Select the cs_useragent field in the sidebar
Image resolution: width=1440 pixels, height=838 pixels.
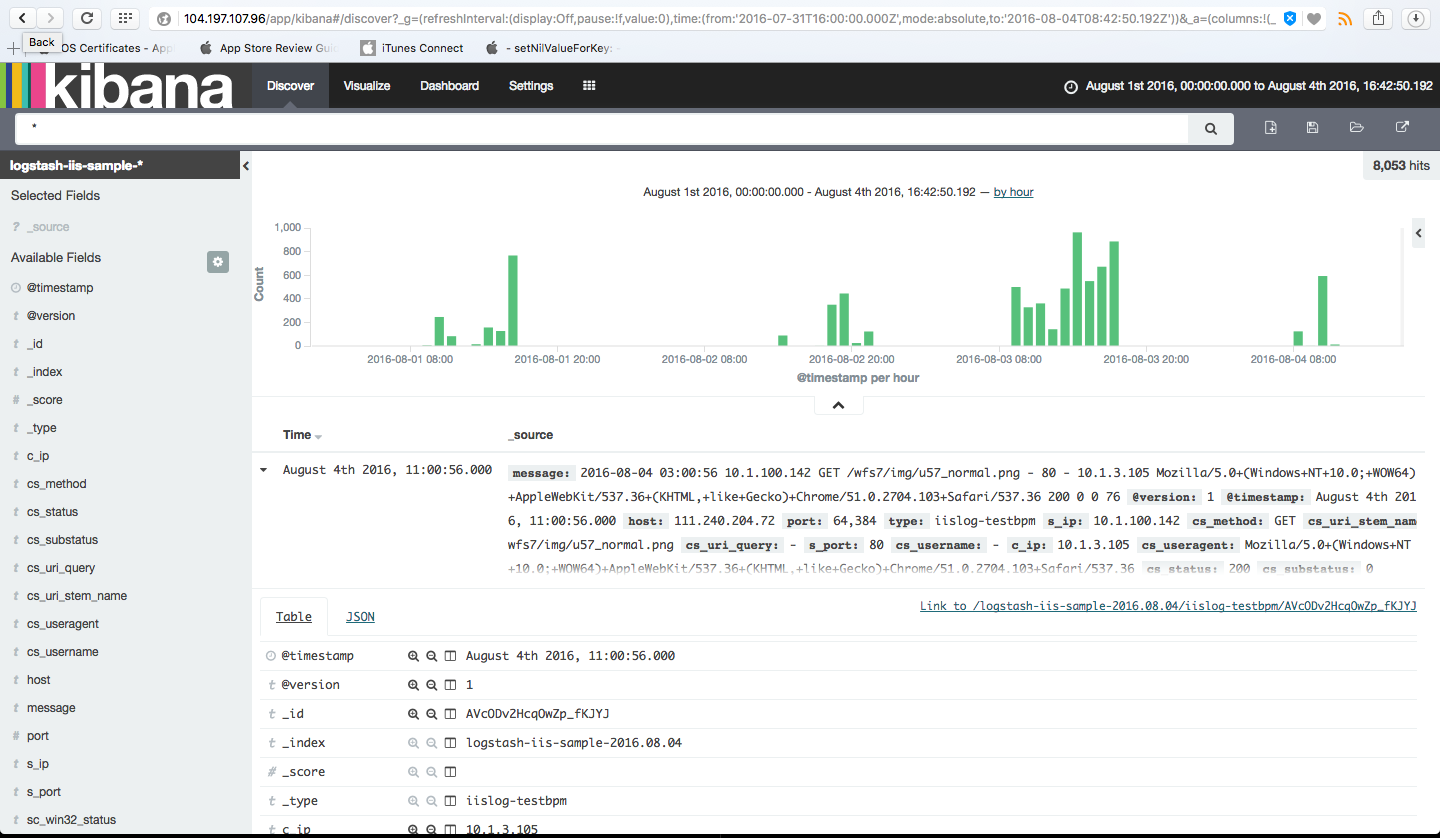[x=63, y=624]
